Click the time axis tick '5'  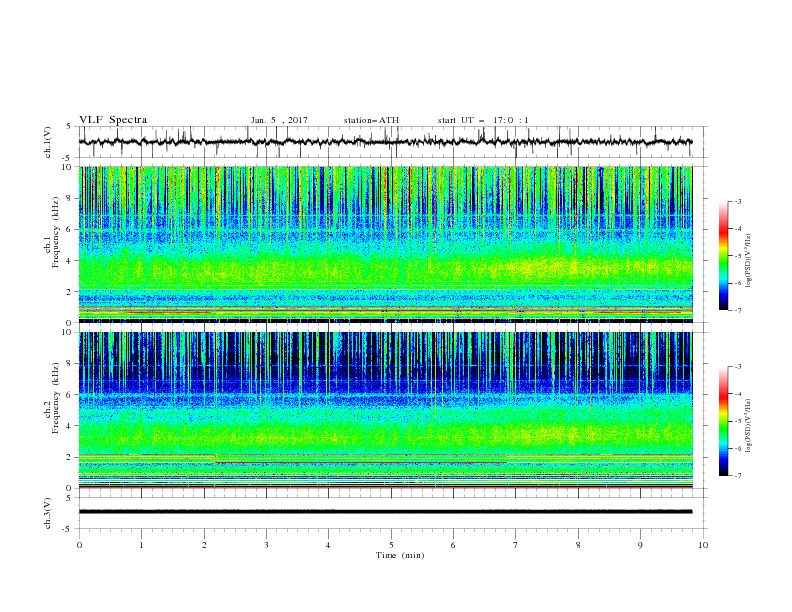(391, 545)
